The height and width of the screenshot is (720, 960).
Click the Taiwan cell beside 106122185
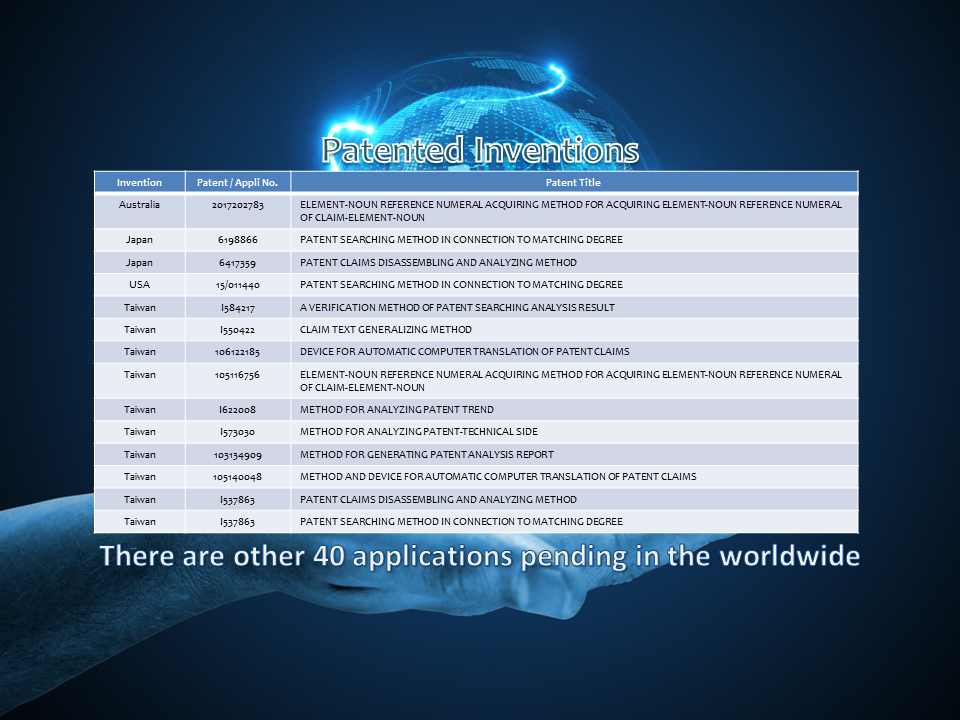pos(140,351)
